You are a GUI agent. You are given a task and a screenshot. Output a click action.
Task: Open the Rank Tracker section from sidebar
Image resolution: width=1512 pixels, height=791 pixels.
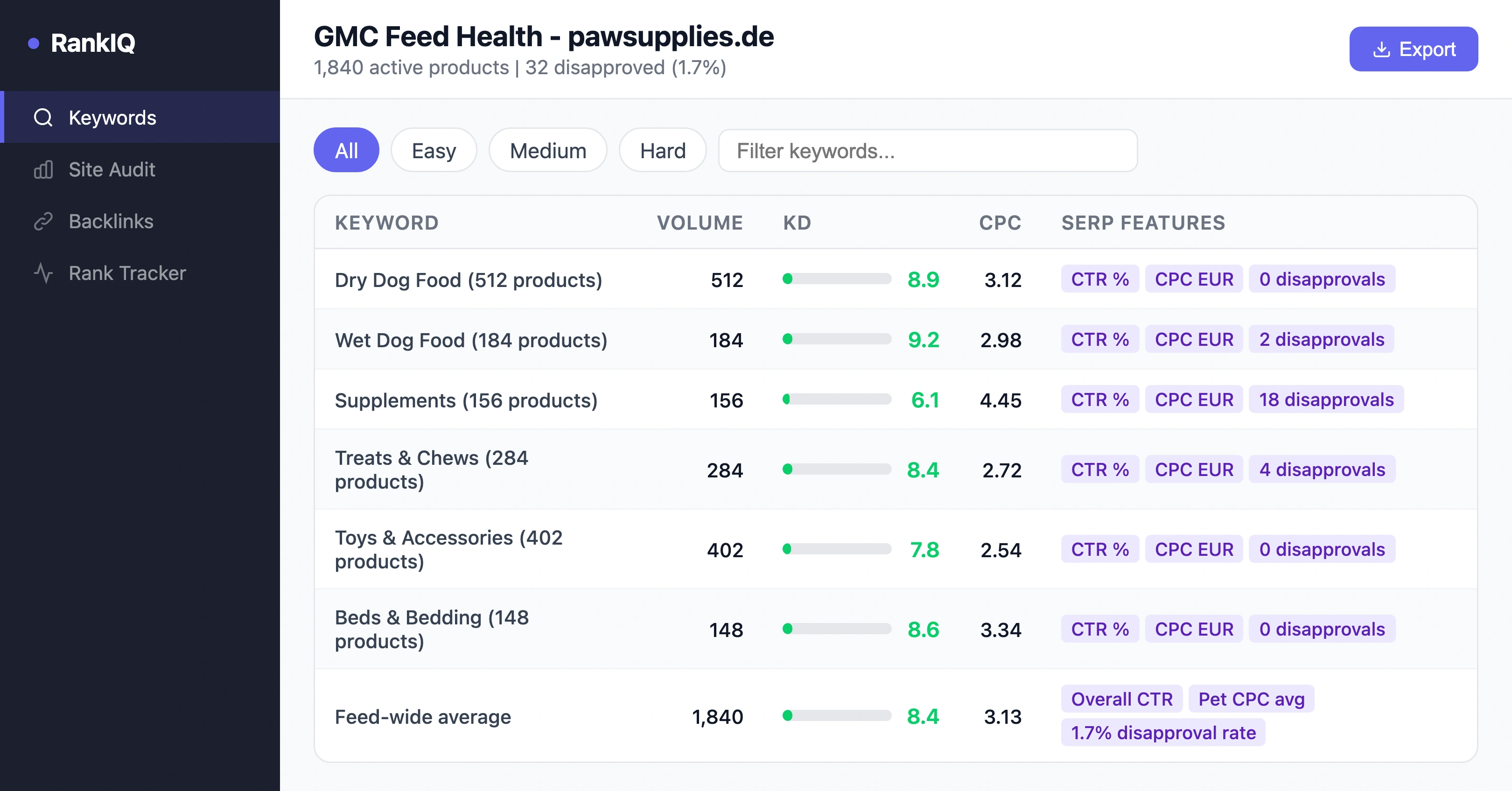click(x=127, y=272)
